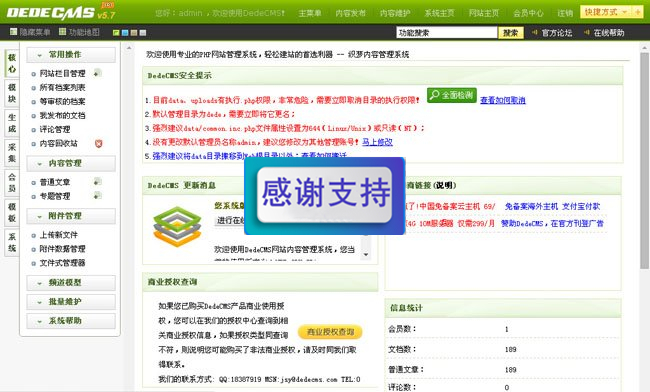Select the gray skin color swatch
Image resolution: width=650 pixels, height=392 pixels.
143,32
